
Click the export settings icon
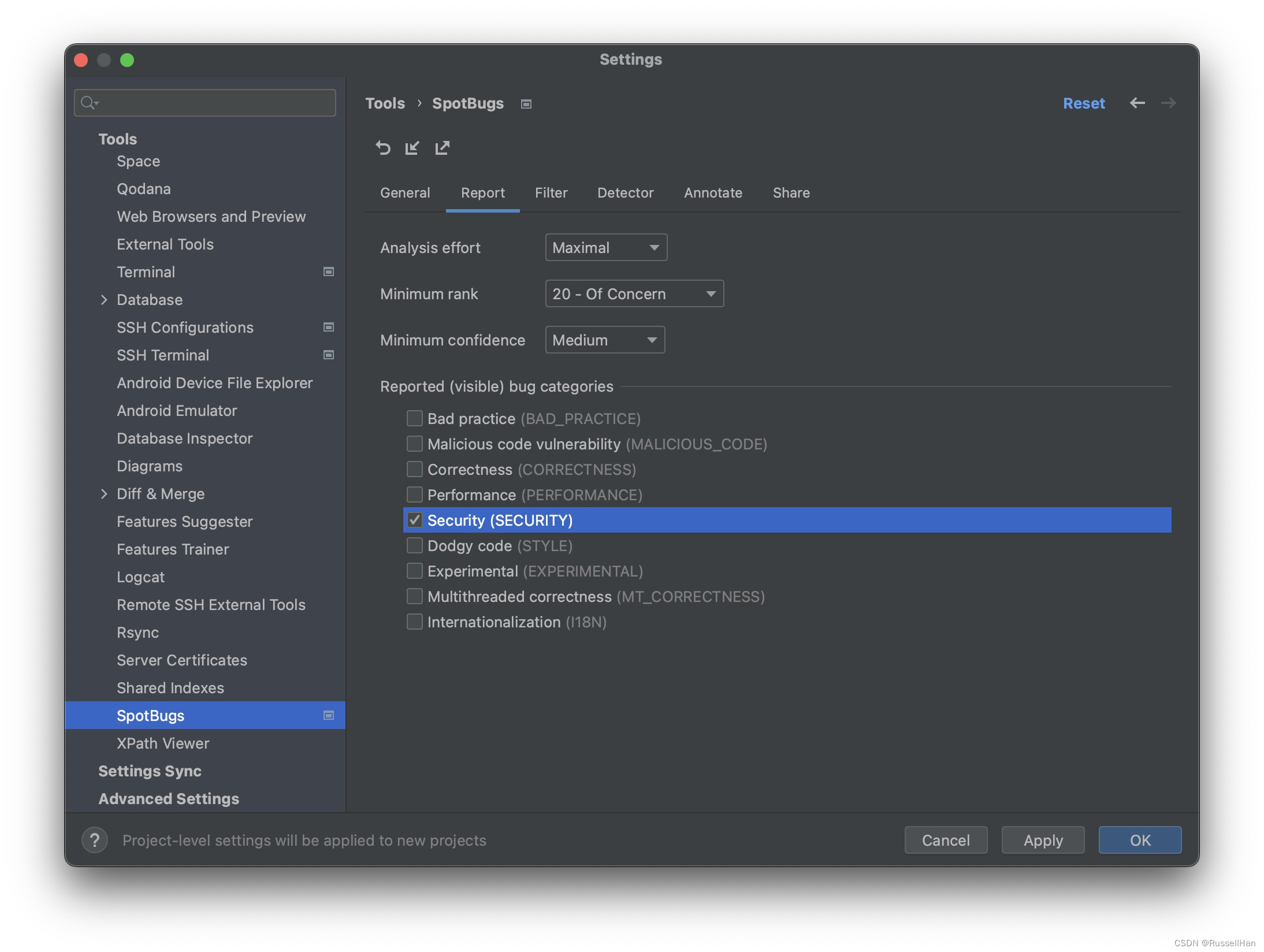(x=443, y=148)
